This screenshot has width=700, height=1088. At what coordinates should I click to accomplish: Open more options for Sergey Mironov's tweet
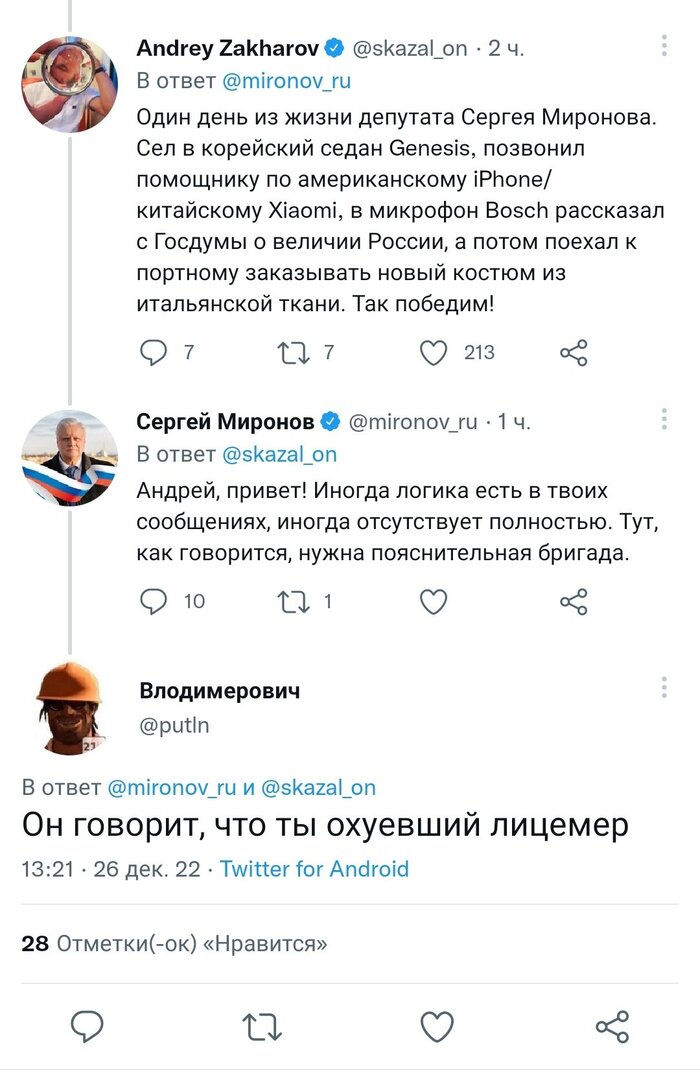[x=664, y=420]
